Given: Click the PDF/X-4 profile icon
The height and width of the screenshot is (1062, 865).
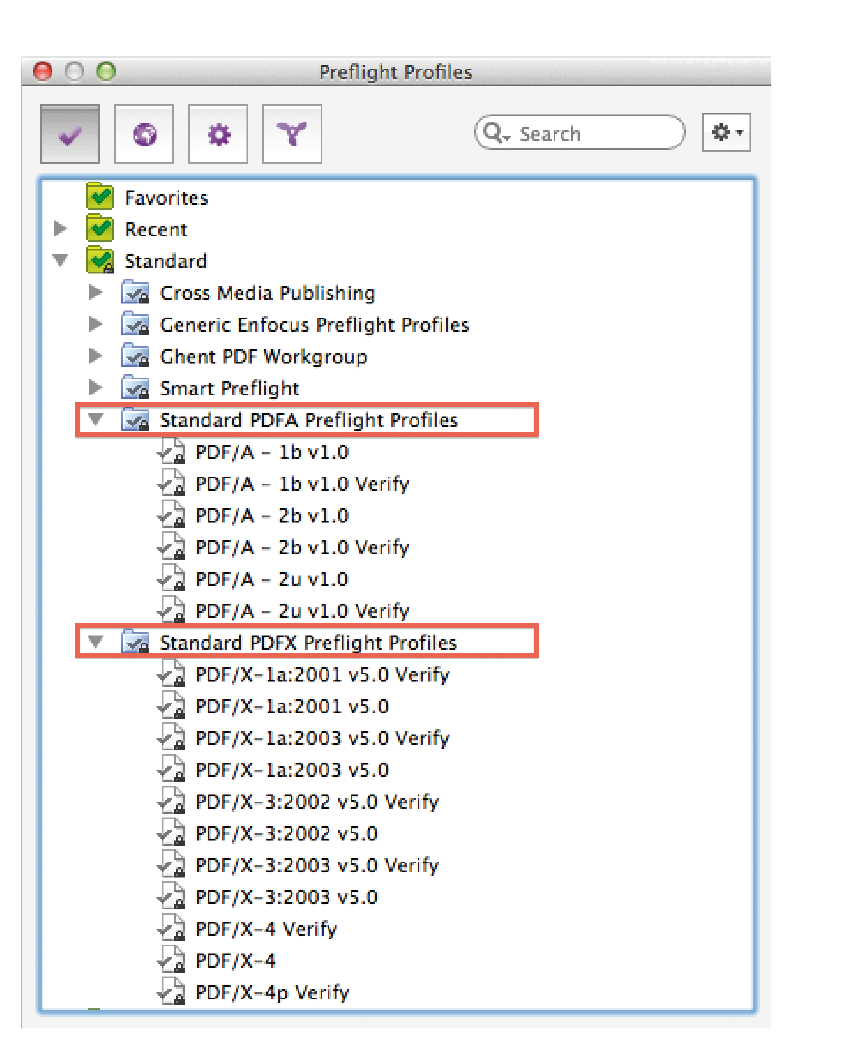Looking at the screenshot, I should tap(171, 960).
